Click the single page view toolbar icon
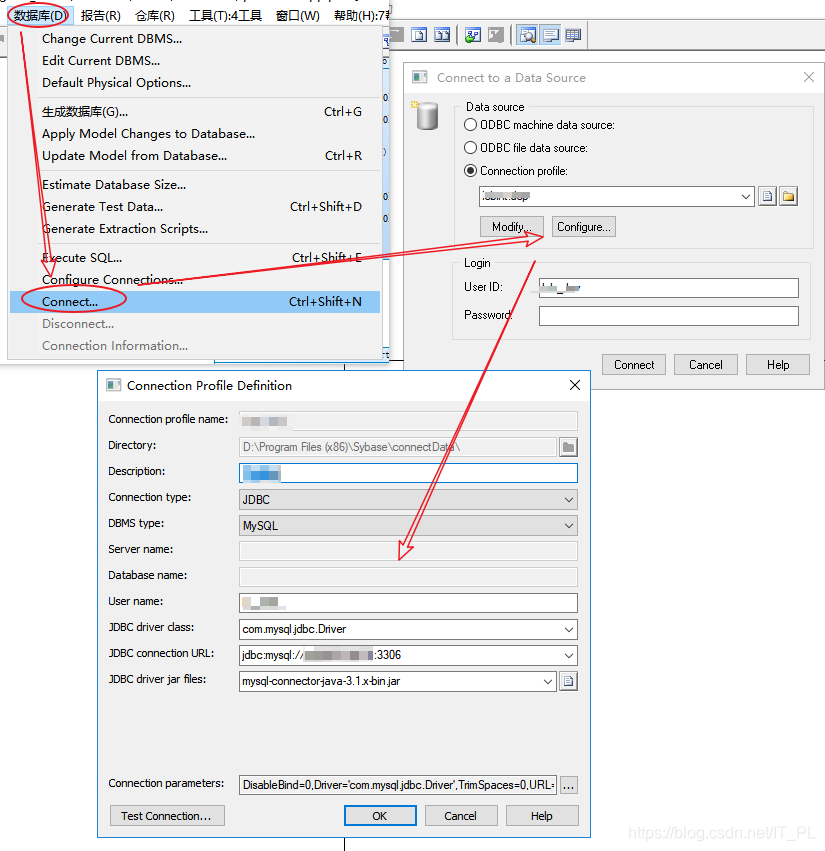This screenshot has height=851, width=825. coord(419,35)
